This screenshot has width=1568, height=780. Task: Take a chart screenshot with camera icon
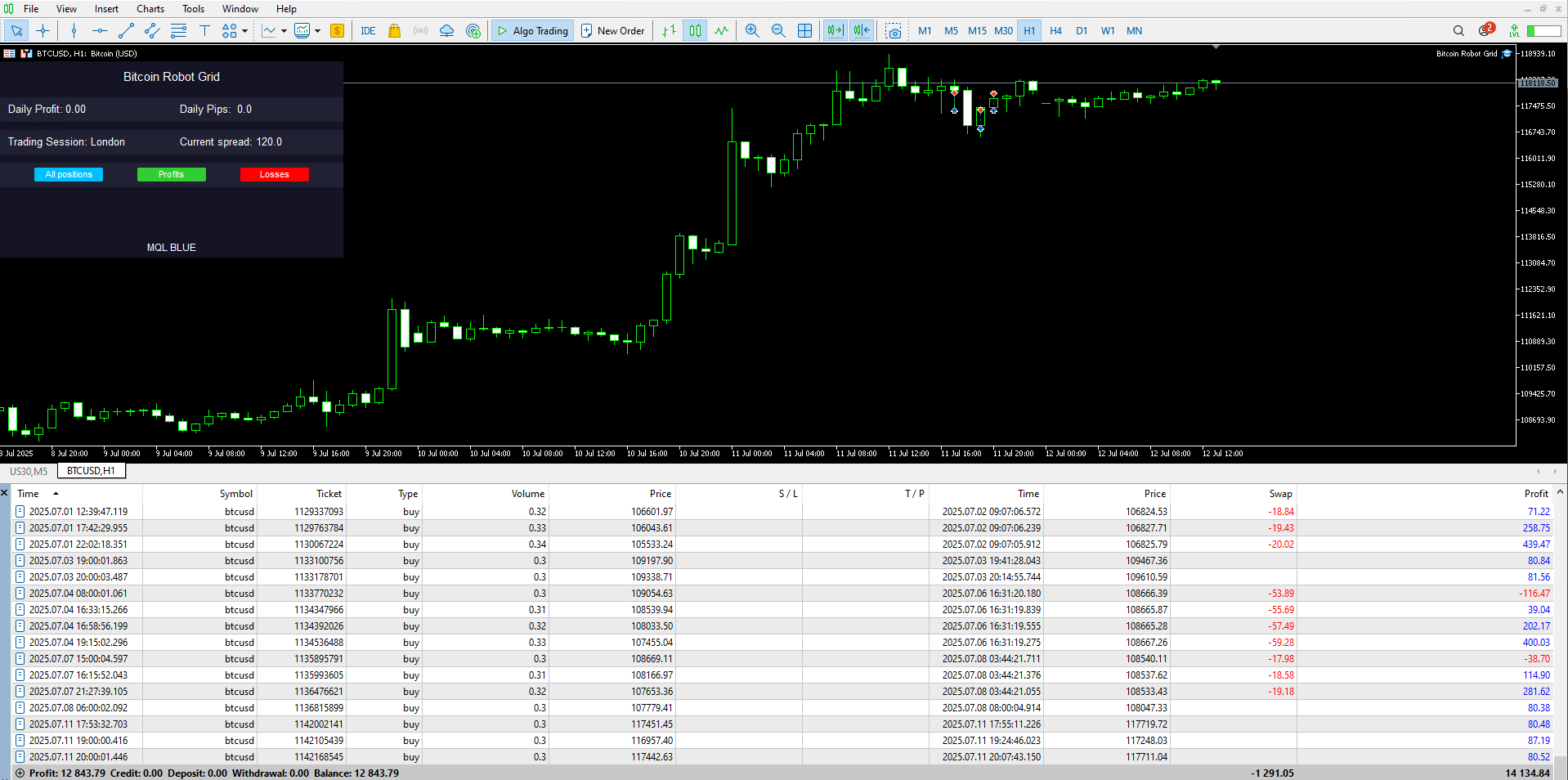click(x=894, y=31)
